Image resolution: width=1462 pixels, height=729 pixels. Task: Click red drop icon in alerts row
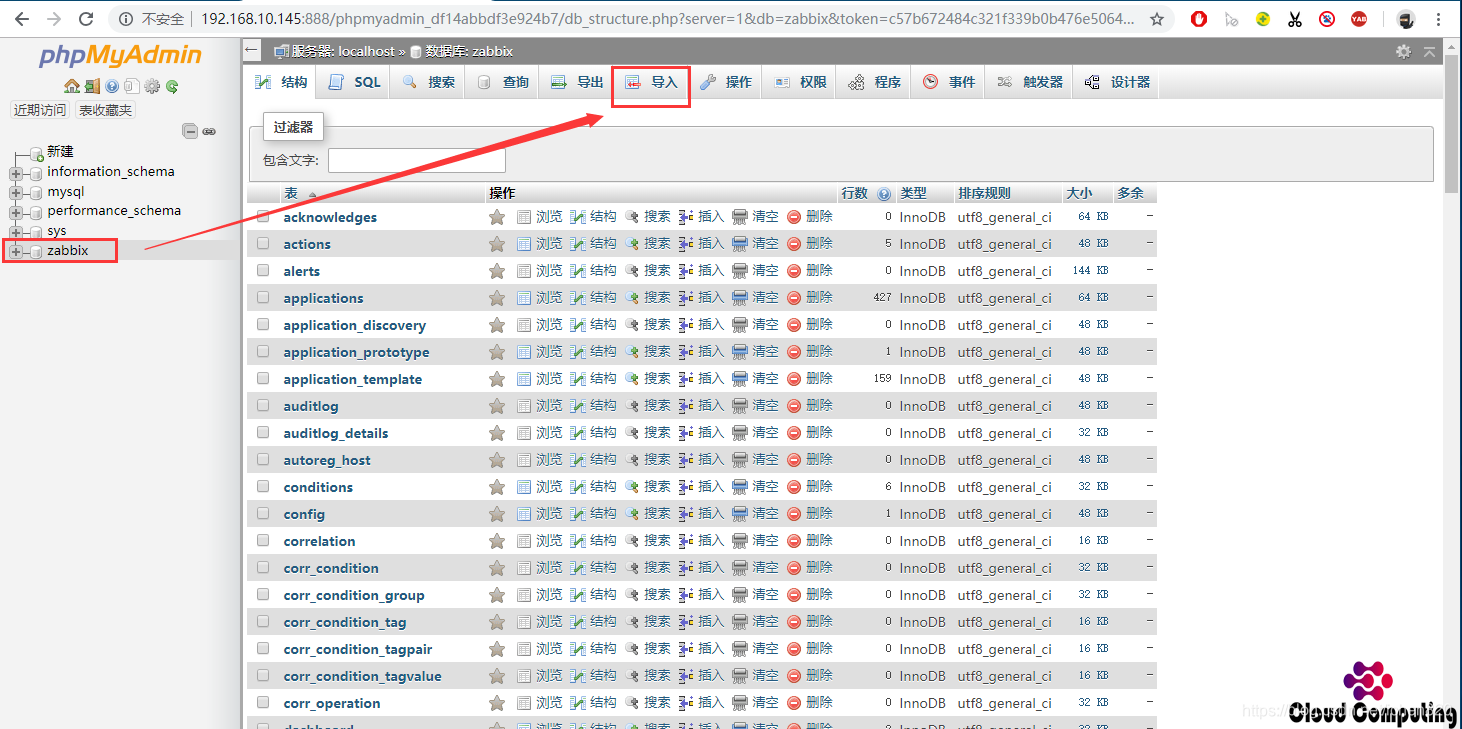[x=794, y=271]
